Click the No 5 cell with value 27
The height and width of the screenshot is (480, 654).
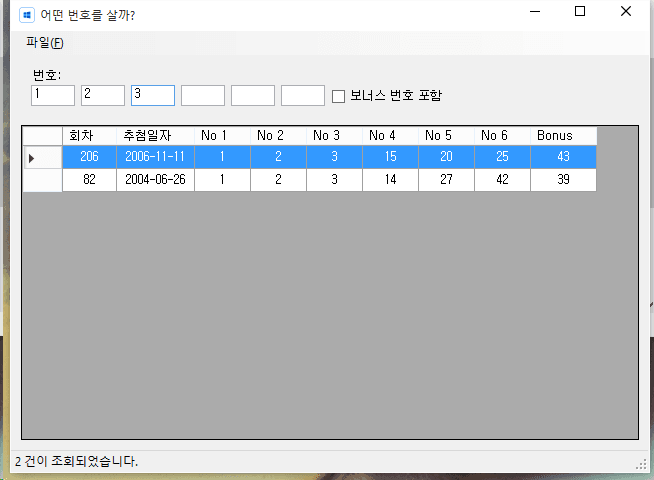(446, 180)
